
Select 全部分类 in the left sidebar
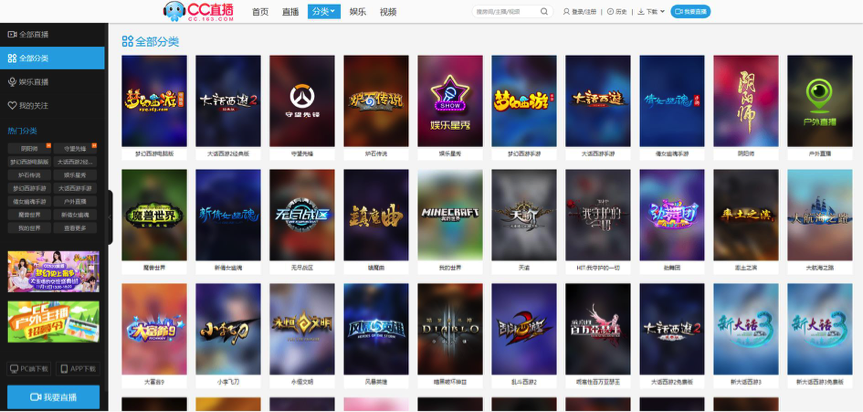[x=52, y=58]
